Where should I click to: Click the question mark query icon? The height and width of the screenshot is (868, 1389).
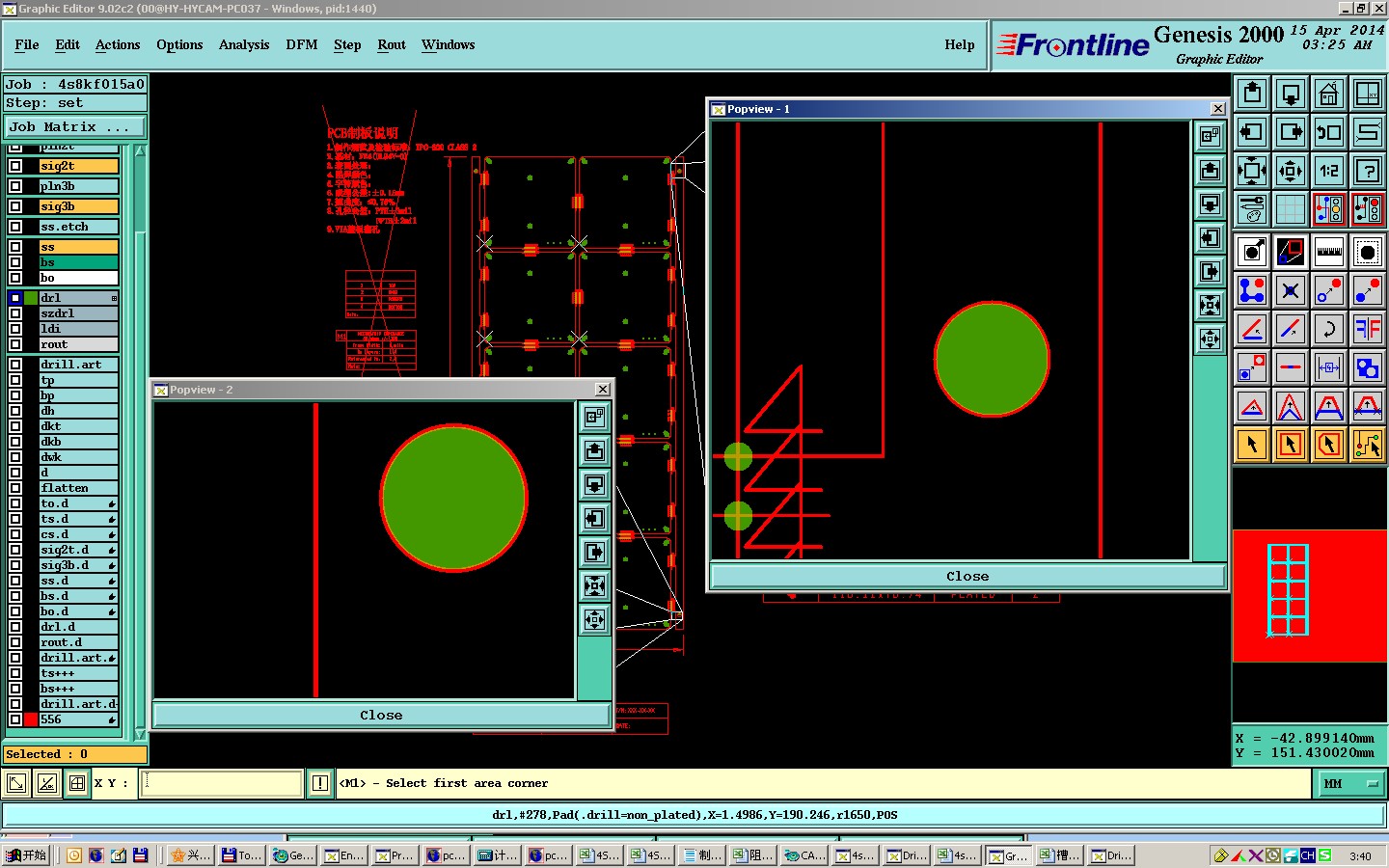coord(1368,171)
